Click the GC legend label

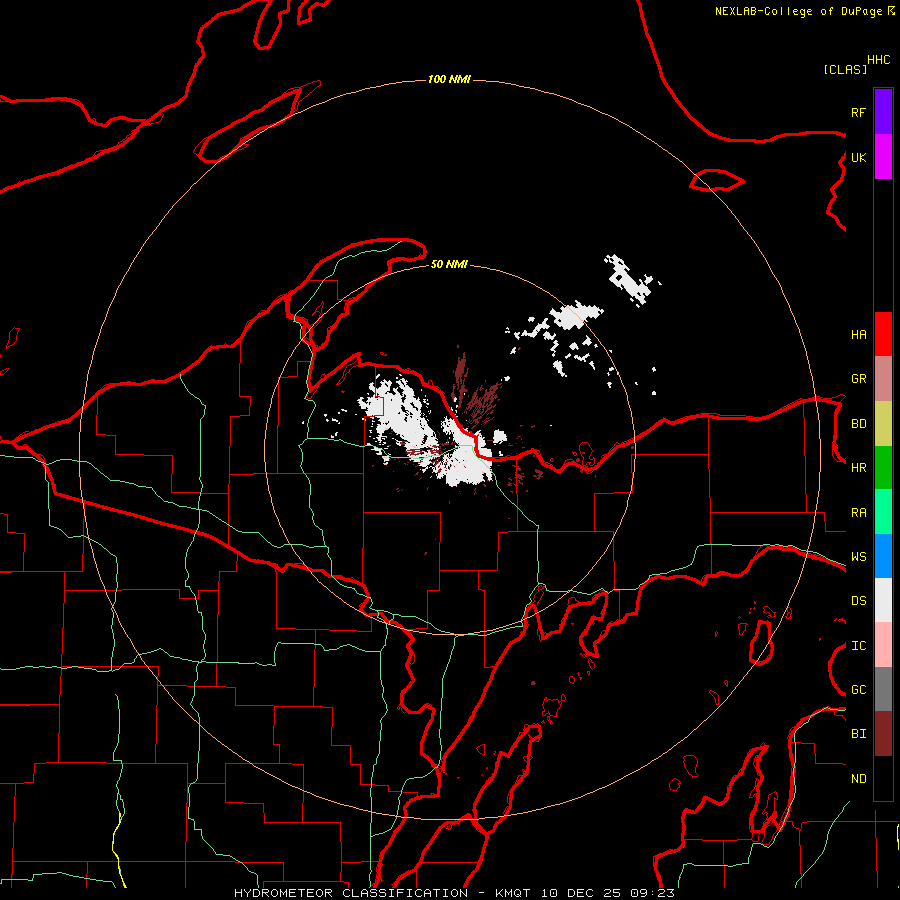858,690
